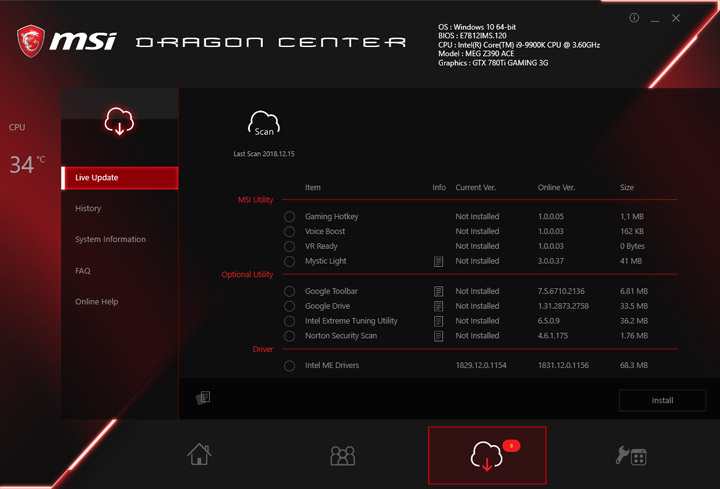The image size is (720, 489).
Task: Click the MSI Utility section label
Action: (x=255, y=200)
